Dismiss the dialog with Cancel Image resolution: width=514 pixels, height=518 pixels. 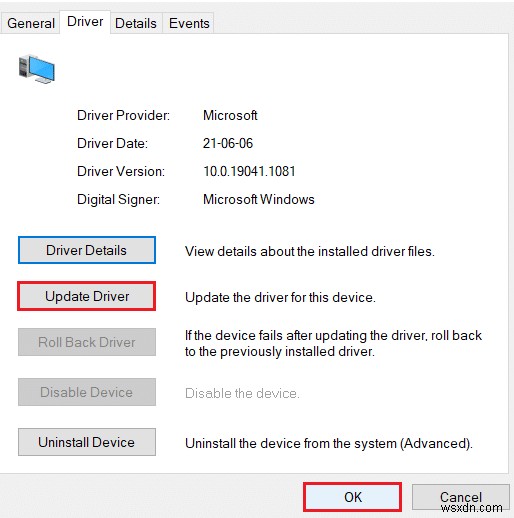pyautogui.click(x=461, y=497)
